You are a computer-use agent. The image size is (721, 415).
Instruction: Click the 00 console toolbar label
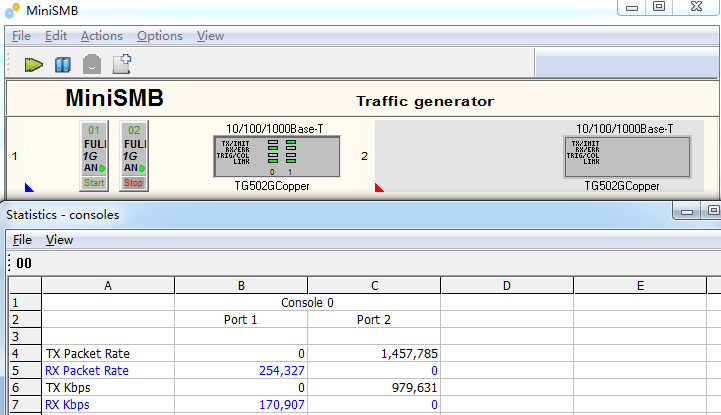pyautogui.click(x=24, y=263)
